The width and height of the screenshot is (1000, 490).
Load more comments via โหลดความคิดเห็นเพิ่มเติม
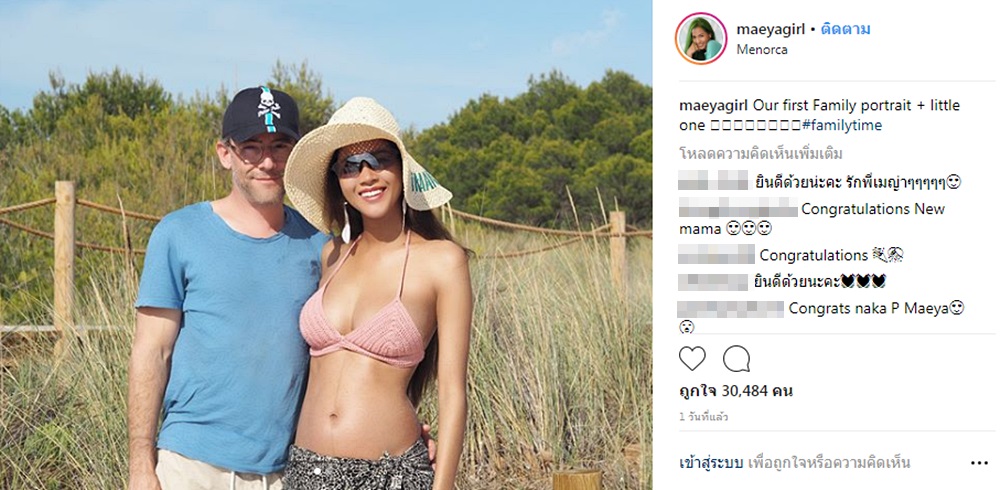click(759, 154)
